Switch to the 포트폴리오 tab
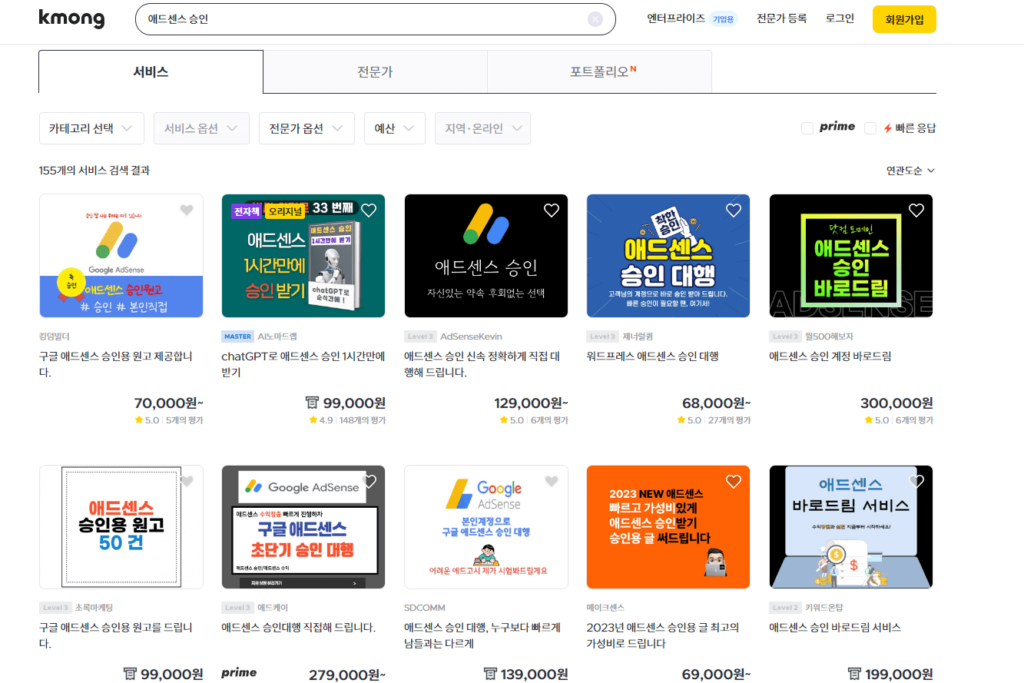The height and width of the screenshot is (683, 1024). coord(600,72)
